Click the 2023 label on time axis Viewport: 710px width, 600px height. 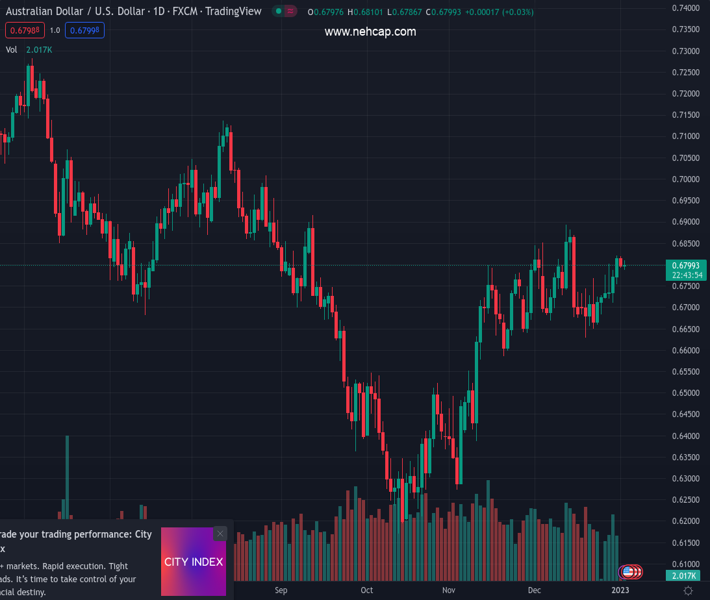click(x=620, y=591)
